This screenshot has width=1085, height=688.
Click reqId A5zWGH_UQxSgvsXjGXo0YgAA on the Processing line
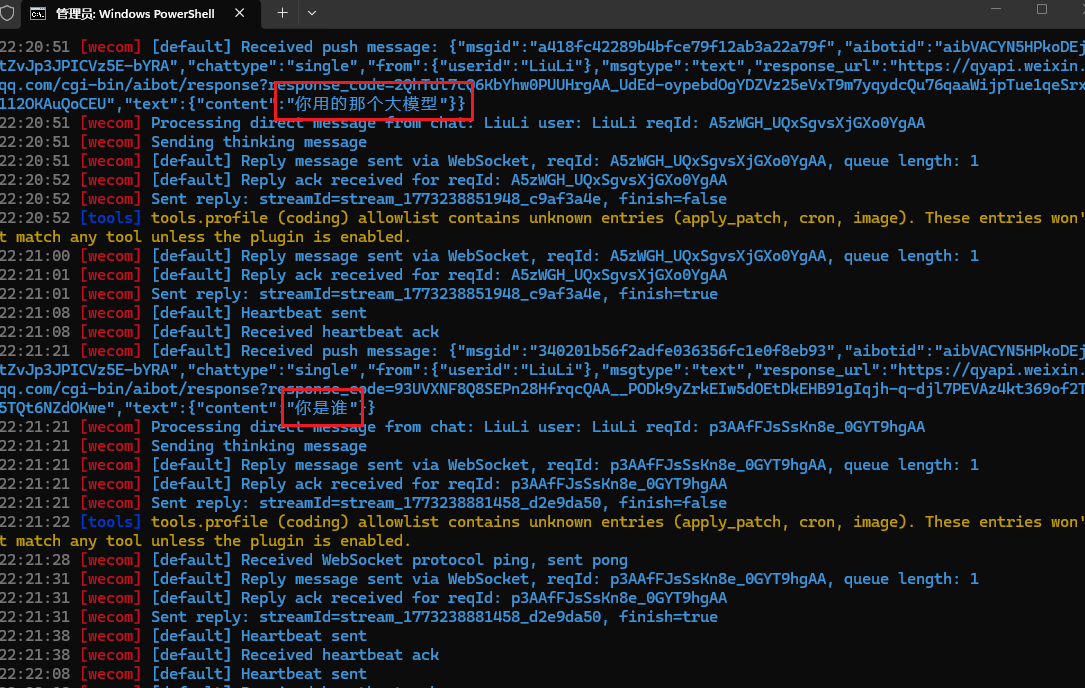click(817, 123)
